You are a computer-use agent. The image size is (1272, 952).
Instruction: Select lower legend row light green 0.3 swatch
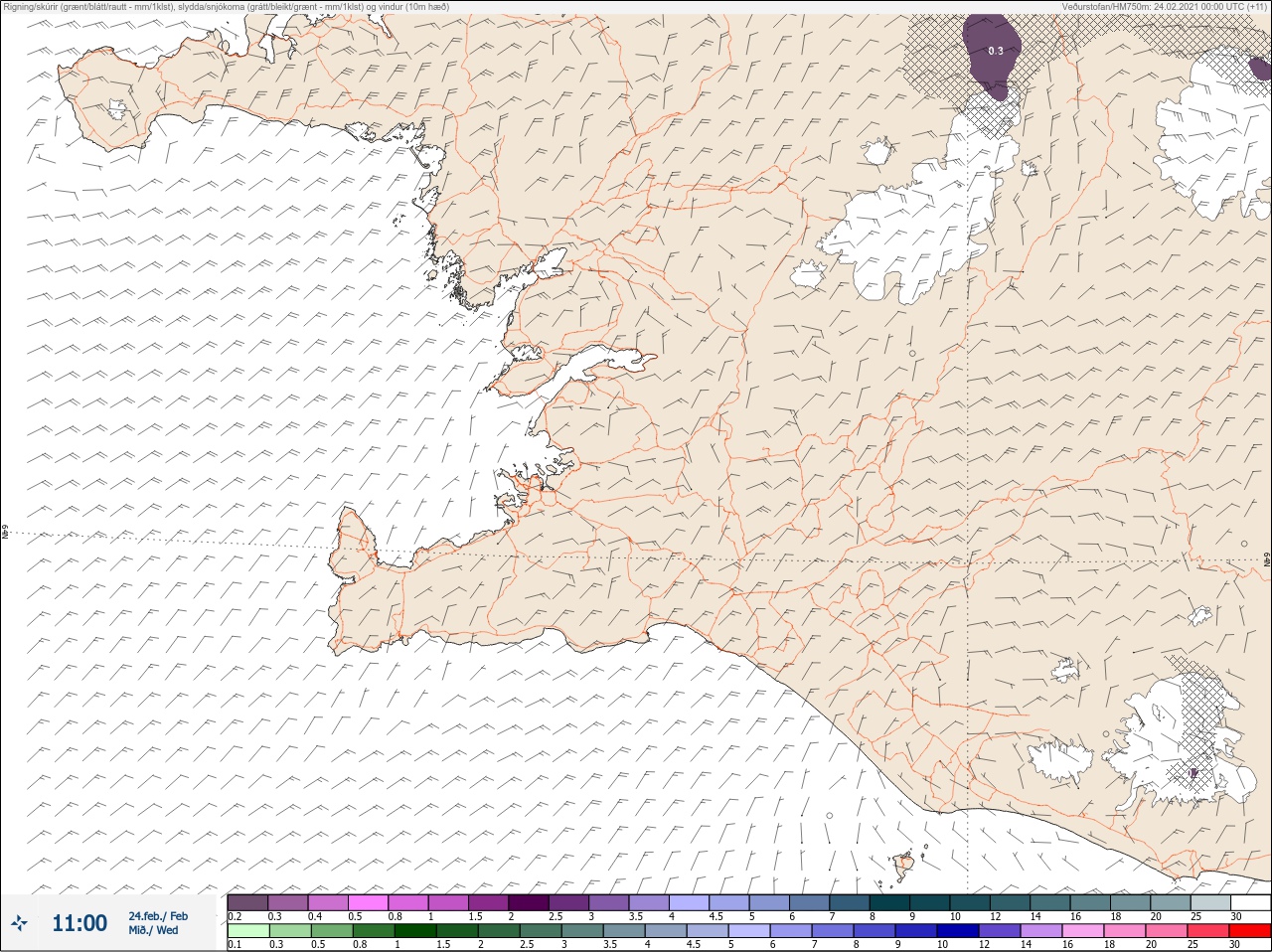[x=288, y=931]
